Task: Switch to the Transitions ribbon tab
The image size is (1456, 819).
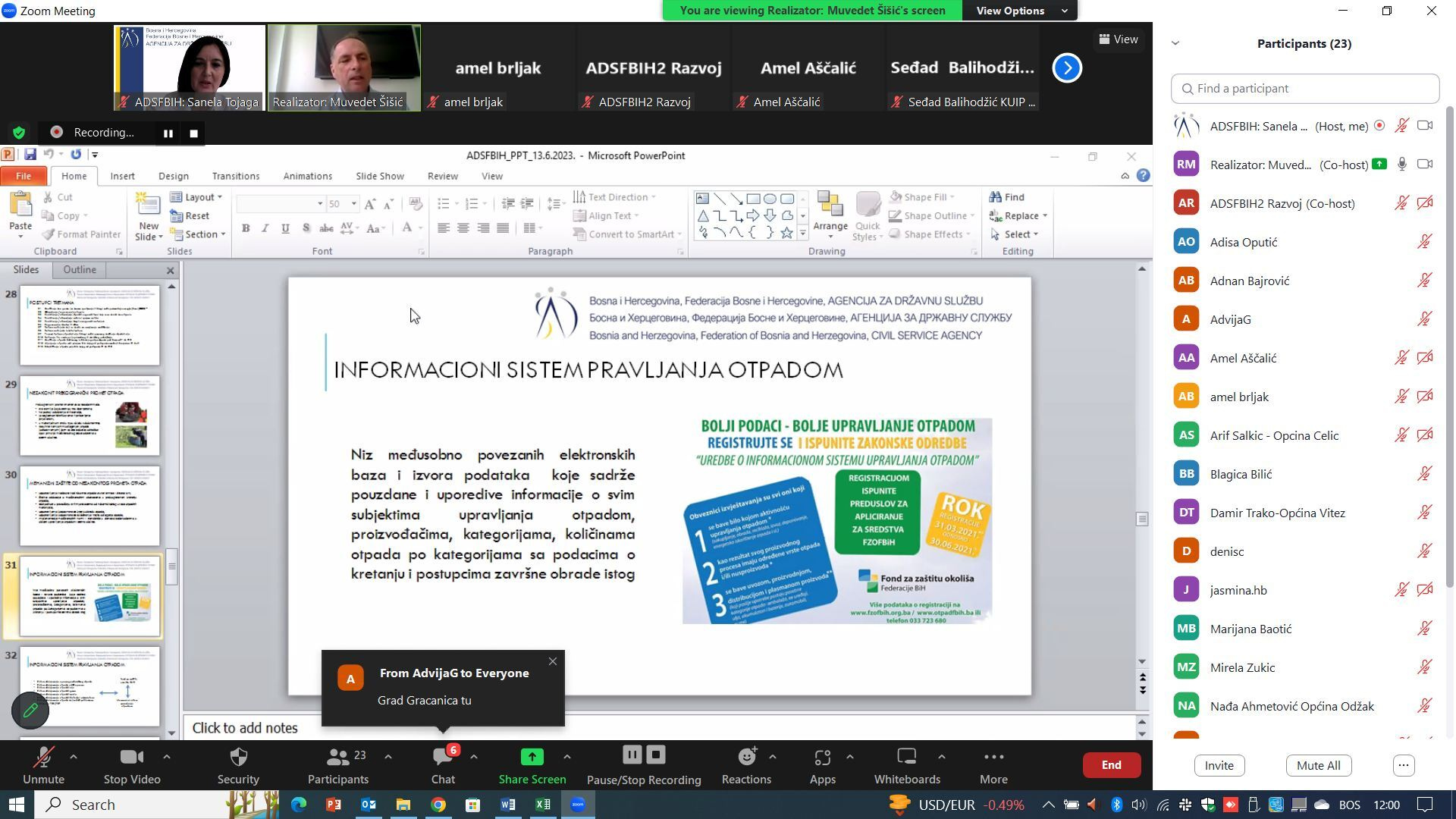Action: (235, 176)
